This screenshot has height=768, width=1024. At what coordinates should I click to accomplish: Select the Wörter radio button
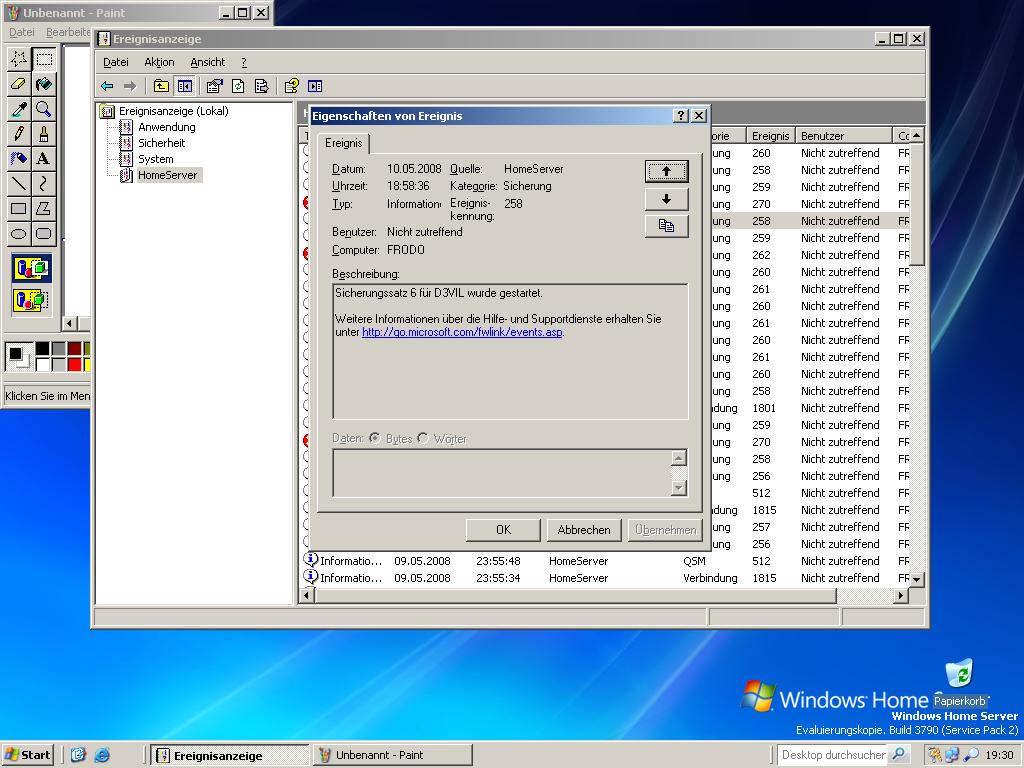pos(423,438)
